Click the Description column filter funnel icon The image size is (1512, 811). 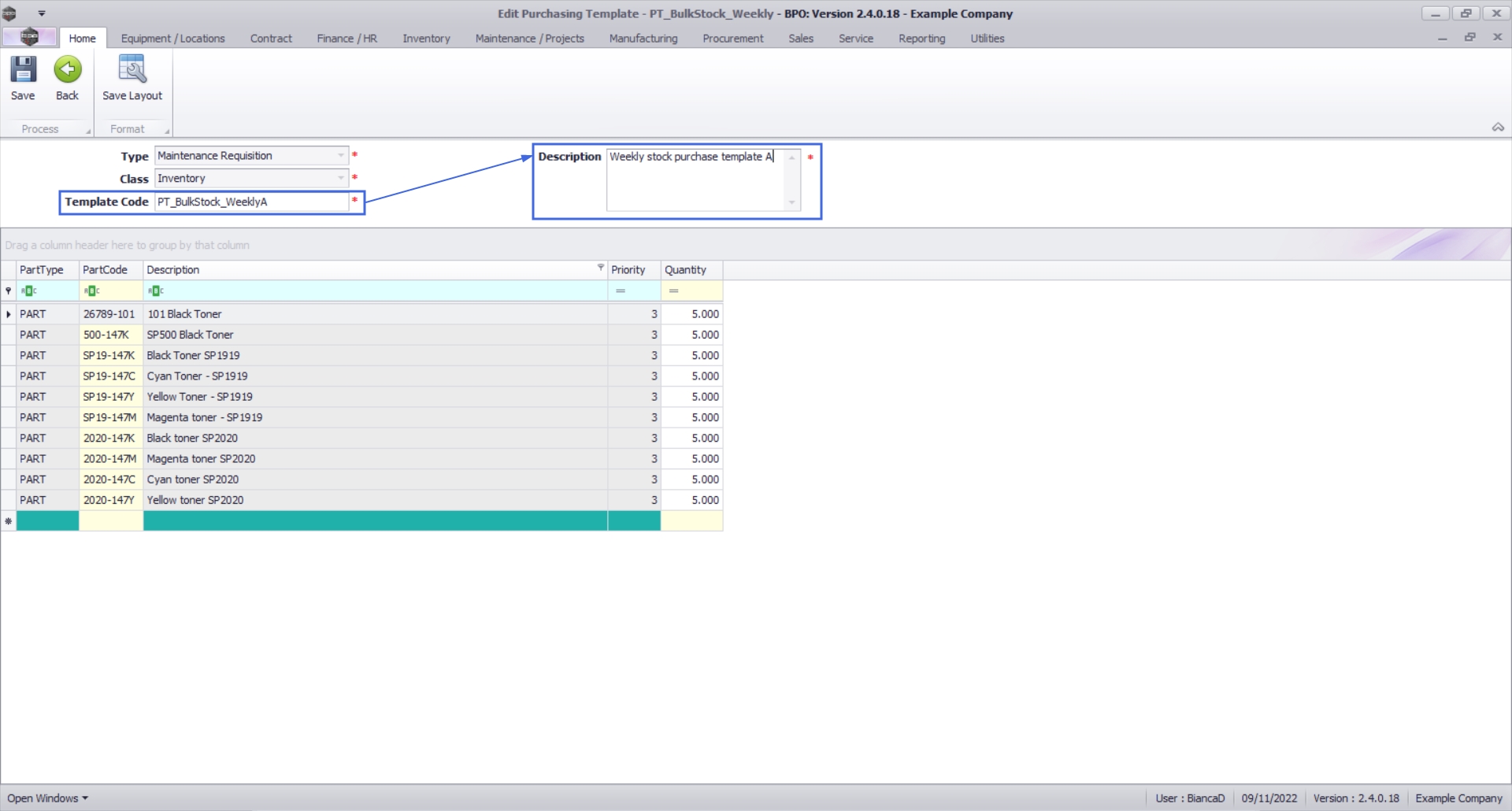click(x=601, y=268)
